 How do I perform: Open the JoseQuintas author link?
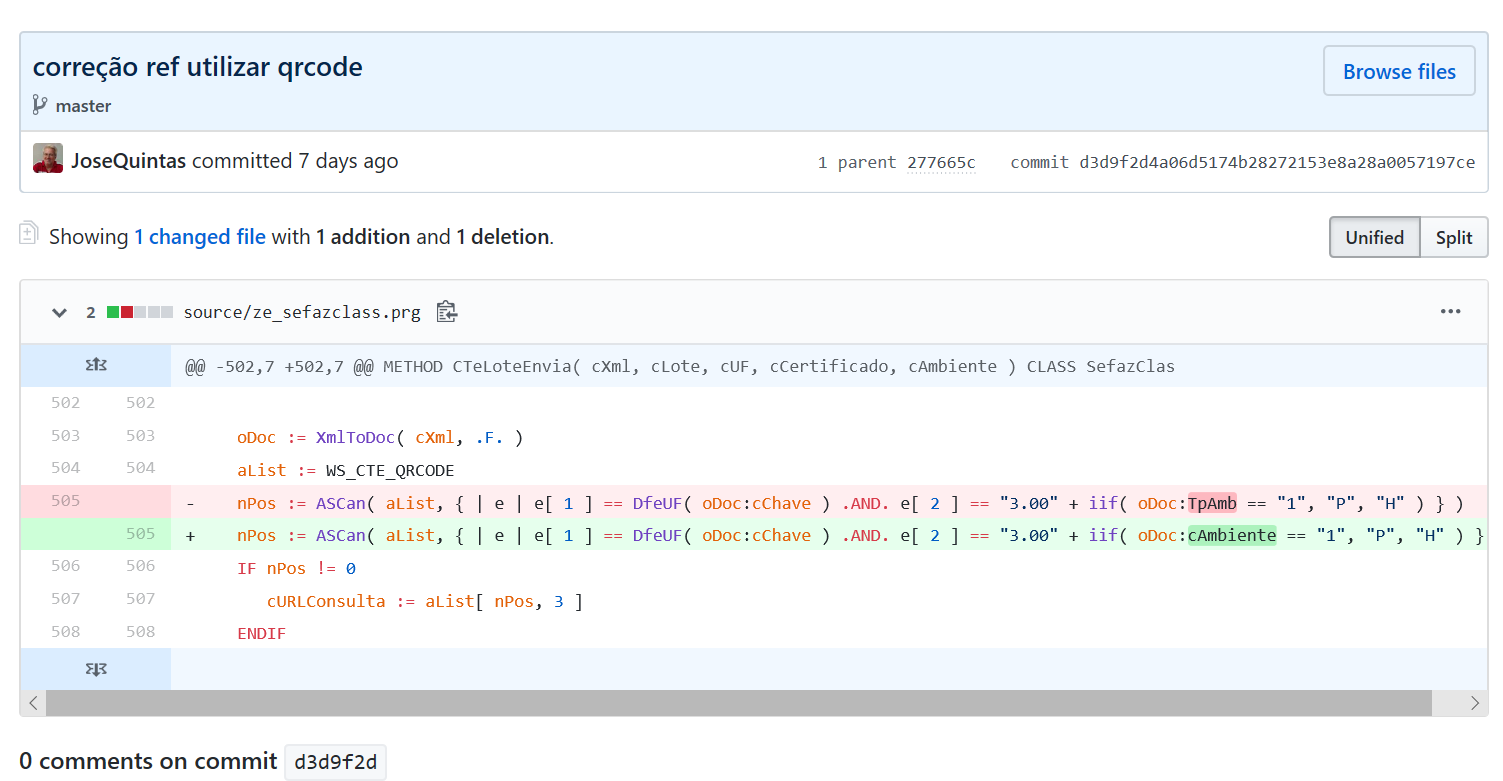tap(129, 161)
